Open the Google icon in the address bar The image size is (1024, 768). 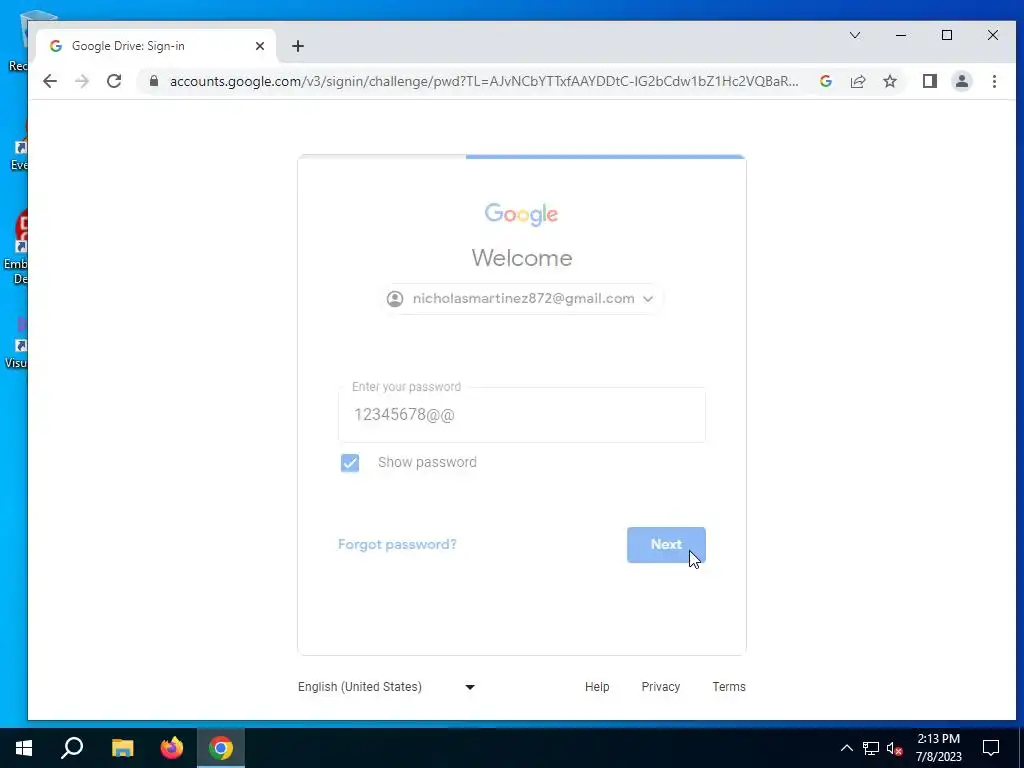[x=825, y=81]
